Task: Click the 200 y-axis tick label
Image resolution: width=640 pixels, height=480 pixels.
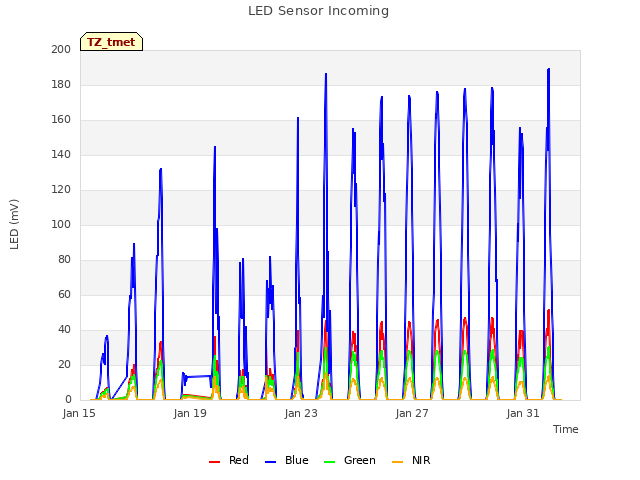Action: pos(61,49)
